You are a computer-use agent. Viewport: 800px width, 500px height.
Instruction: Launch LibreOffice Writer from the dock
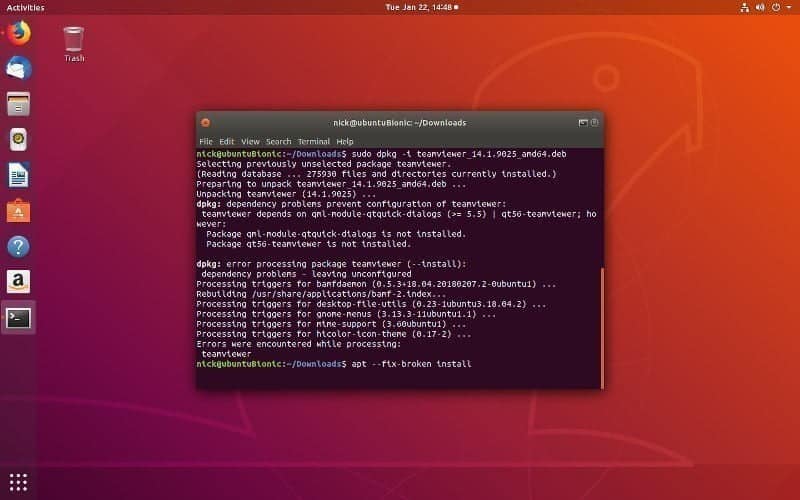[x=18, y=175]
